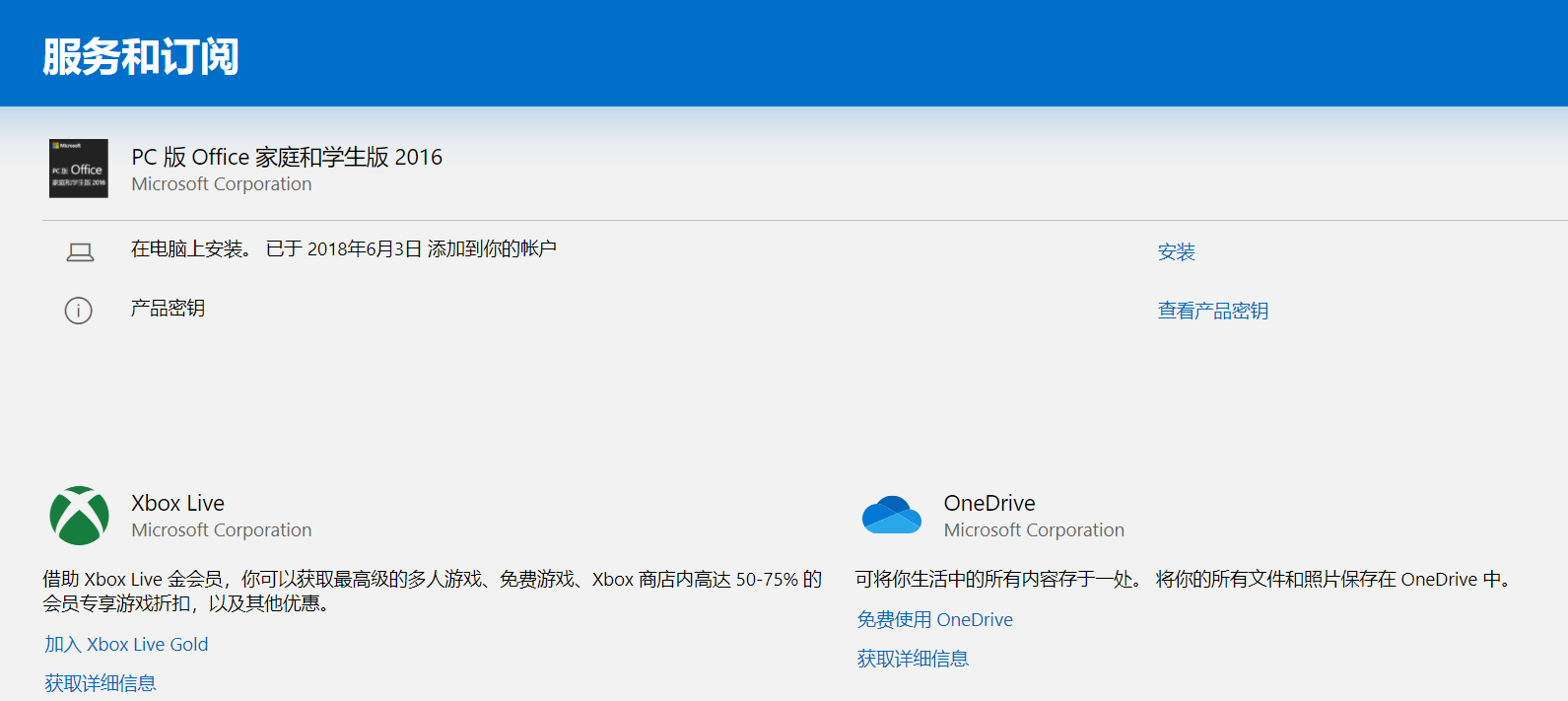Click Microsoft Corporation under Xbox Live
The image size is (1568, 701).
click(222, 530)
